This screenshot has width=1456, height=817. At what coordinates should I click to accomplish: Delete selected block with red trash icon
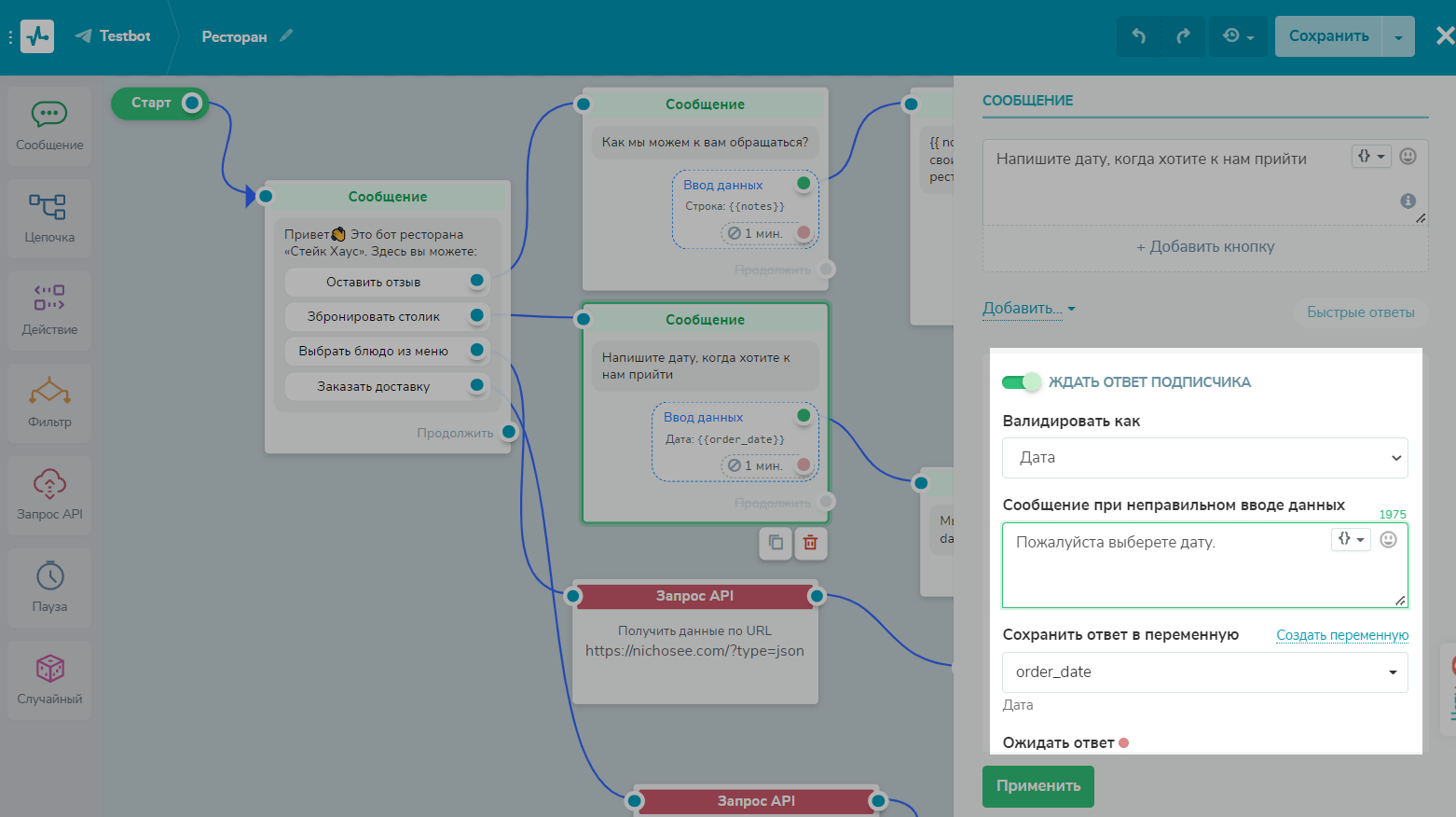pyautogui.click(x=810, y=543)
